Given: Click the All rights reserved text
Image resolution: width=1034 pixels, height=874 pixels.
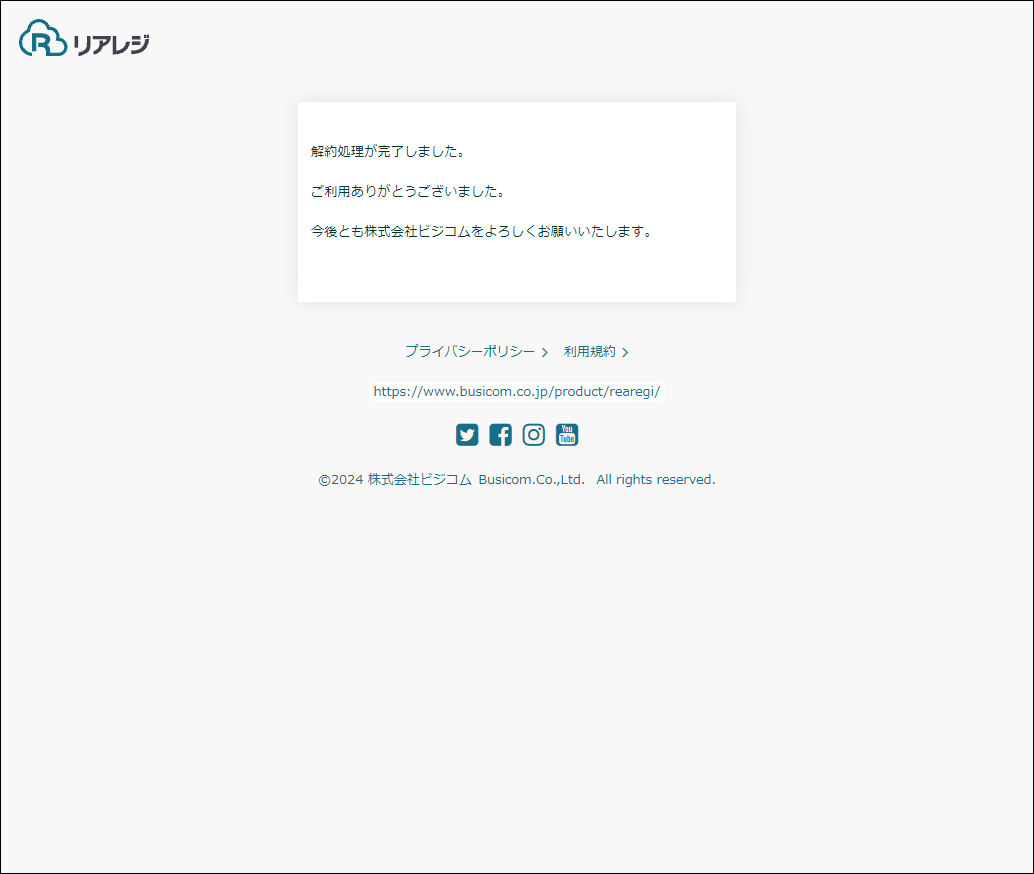Looking at the screenshot, I should (x=655, y=480).
